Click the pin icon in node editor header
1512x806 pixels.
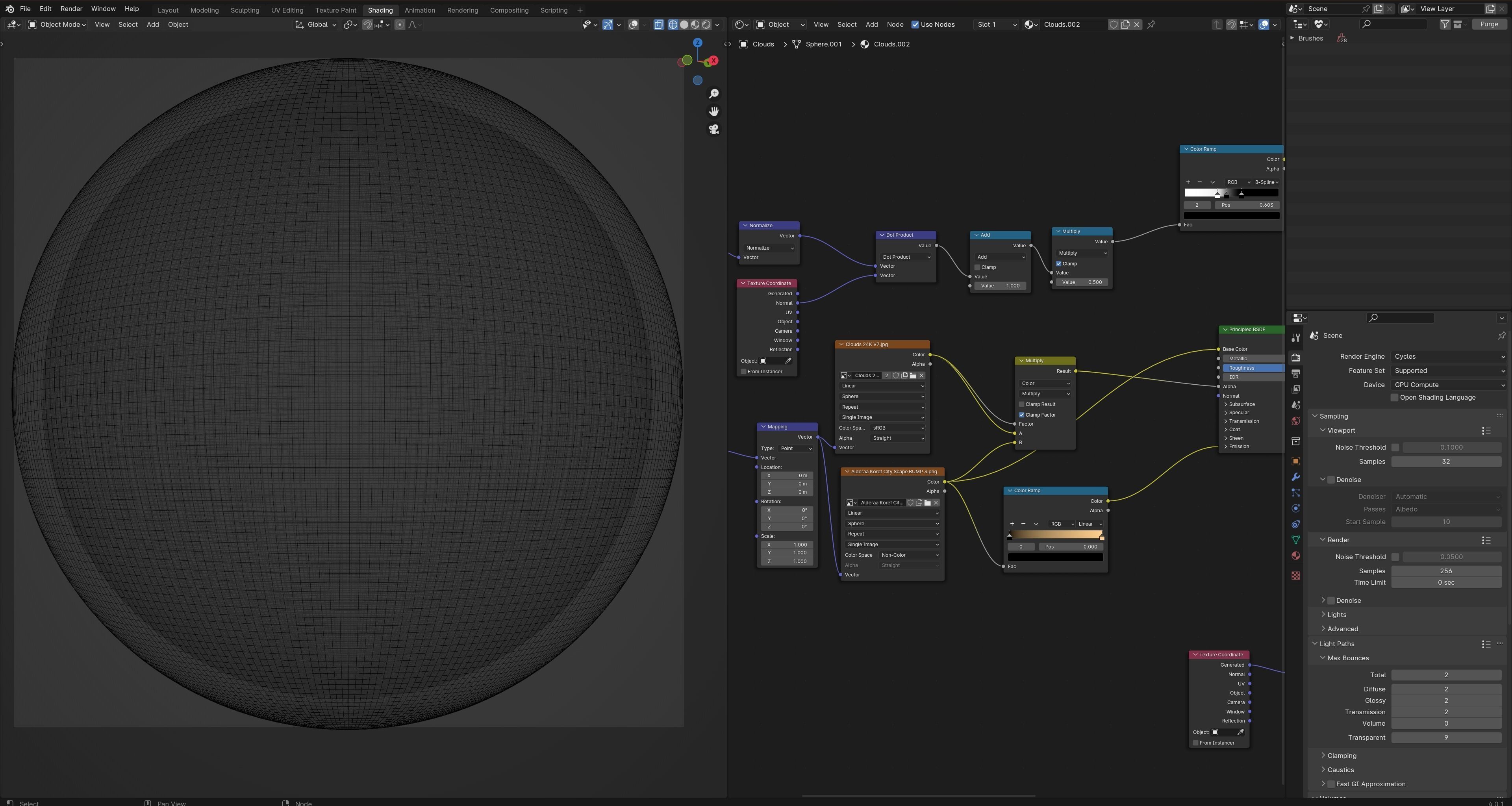tap(1151, 25)
